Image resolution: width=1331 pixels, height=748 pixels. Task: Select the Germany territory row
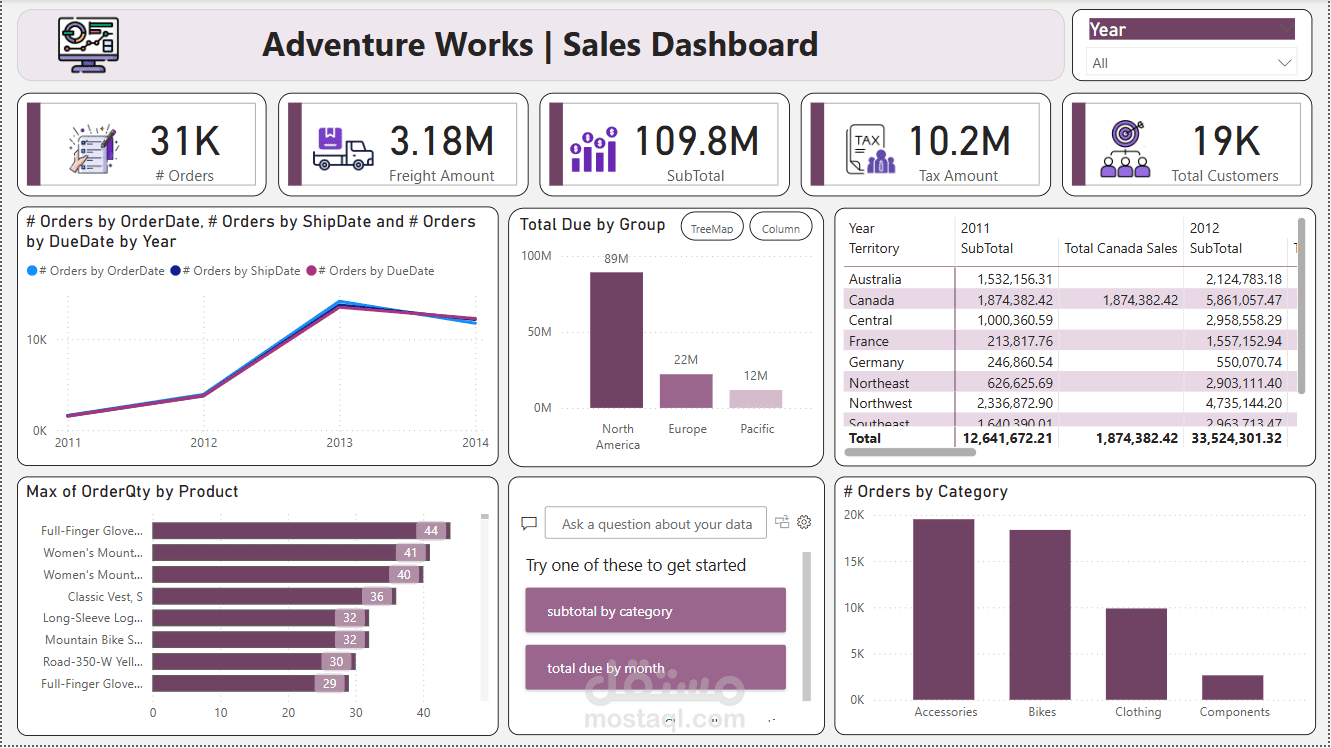[x=1070, y=362]
